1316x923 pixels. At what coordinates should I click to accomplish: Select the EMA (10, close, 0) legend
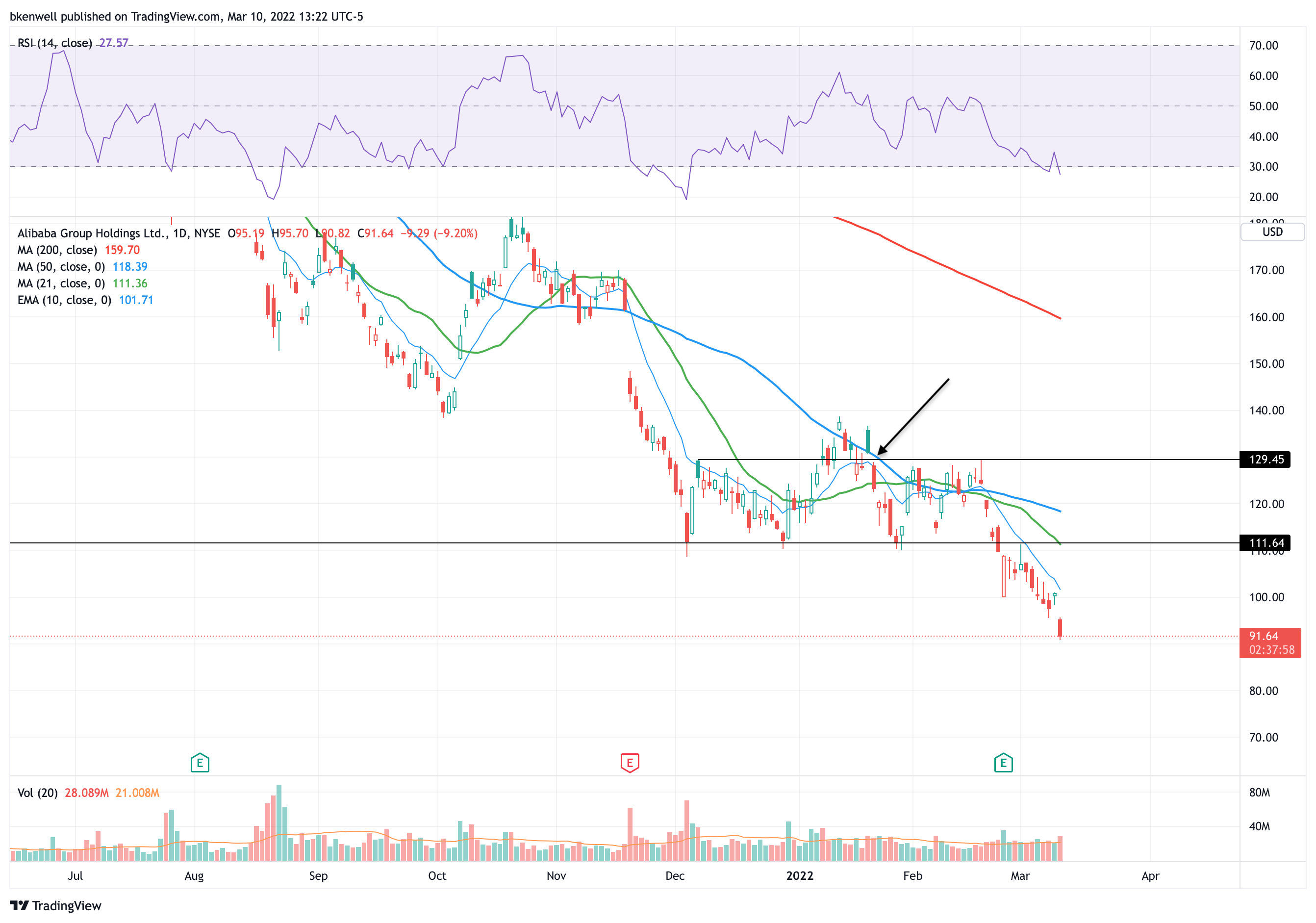pos(64,301)
